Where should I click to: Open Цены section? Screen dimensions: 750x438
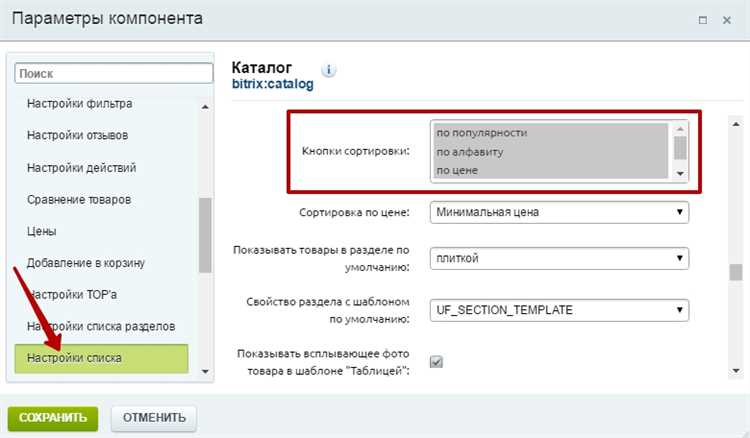click(x=42, y=231)
